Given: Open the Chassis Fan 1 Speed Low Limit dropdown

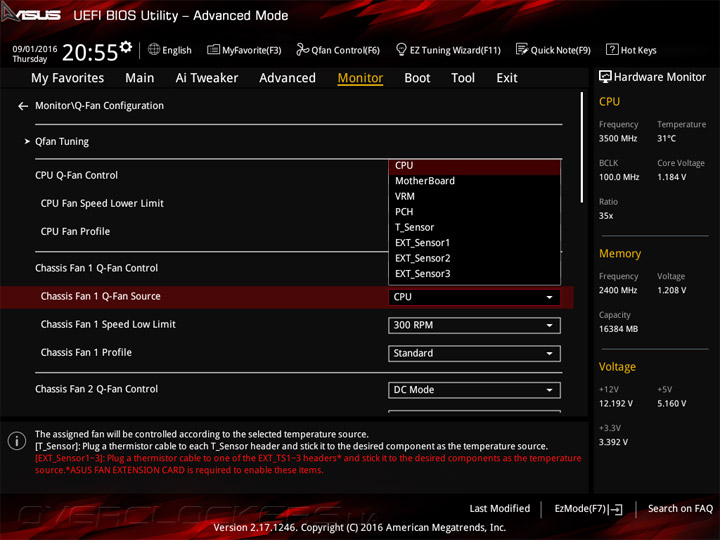Looking at the screenshot, I should pos(474,325).
